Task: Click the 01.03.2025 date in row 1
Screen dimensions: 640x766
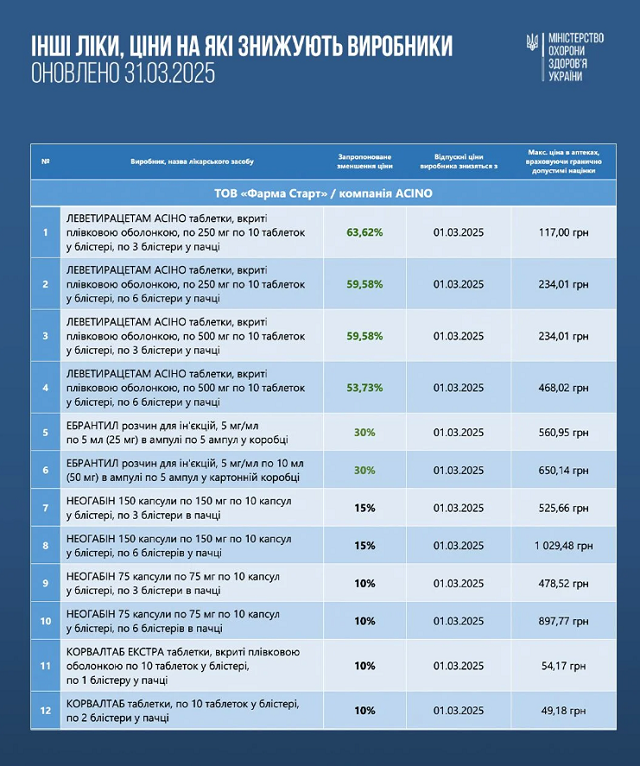Action: (x=459, y=233)
